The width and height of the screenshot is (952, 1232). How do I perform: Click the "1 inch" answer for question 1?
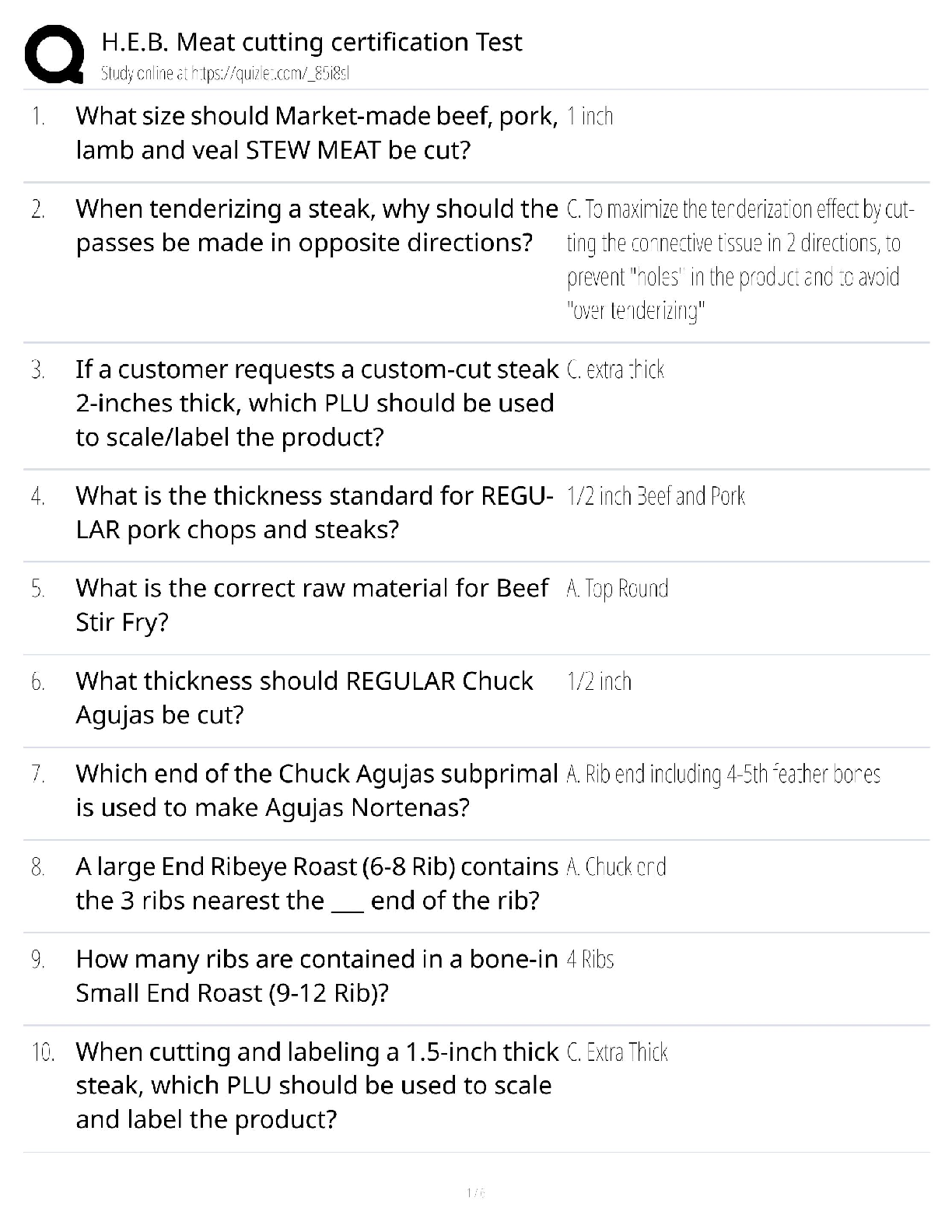[590, 117]
